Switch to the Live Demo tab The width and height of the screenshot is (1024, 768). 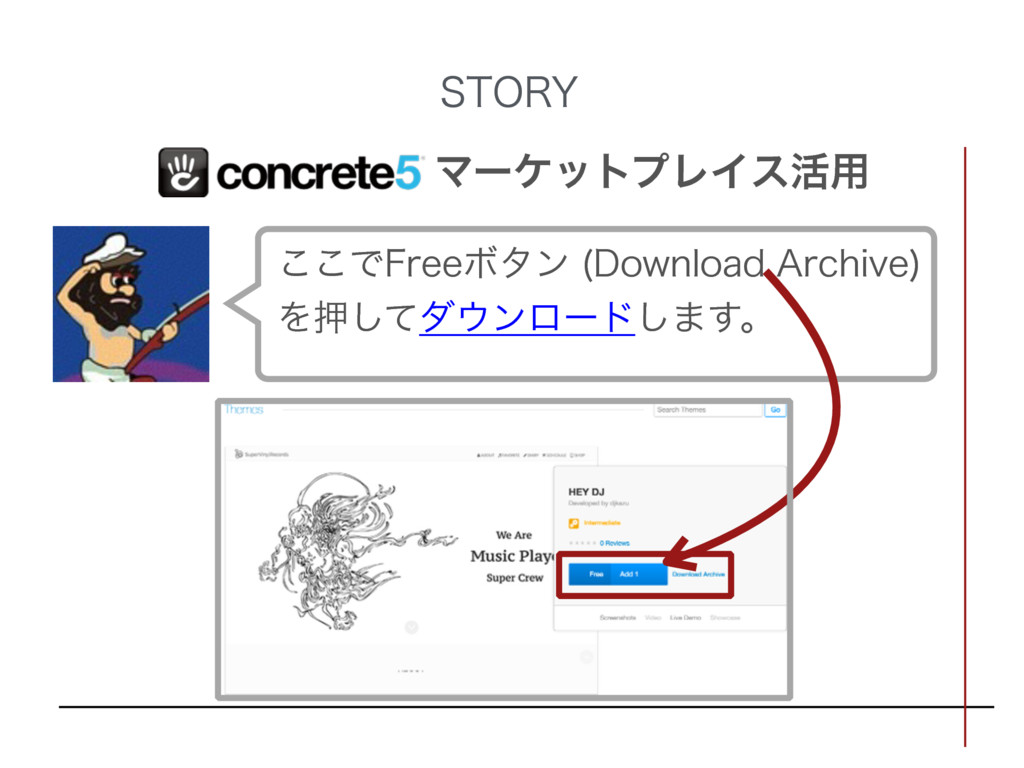[x=685, y=617]
